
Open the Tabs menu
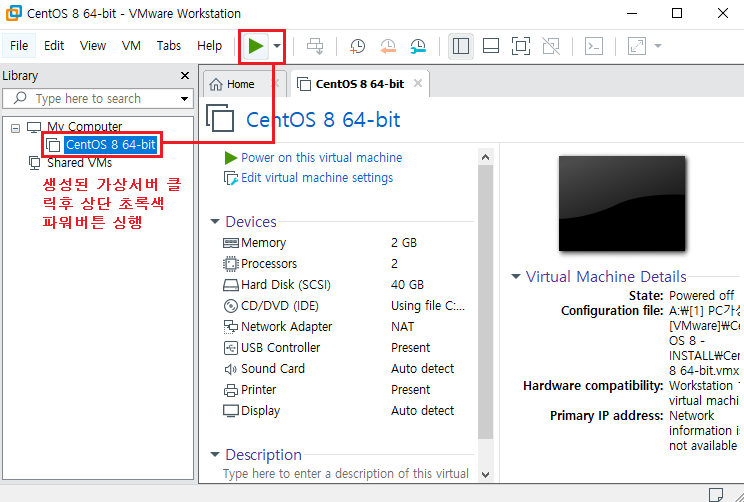[169, 46]
